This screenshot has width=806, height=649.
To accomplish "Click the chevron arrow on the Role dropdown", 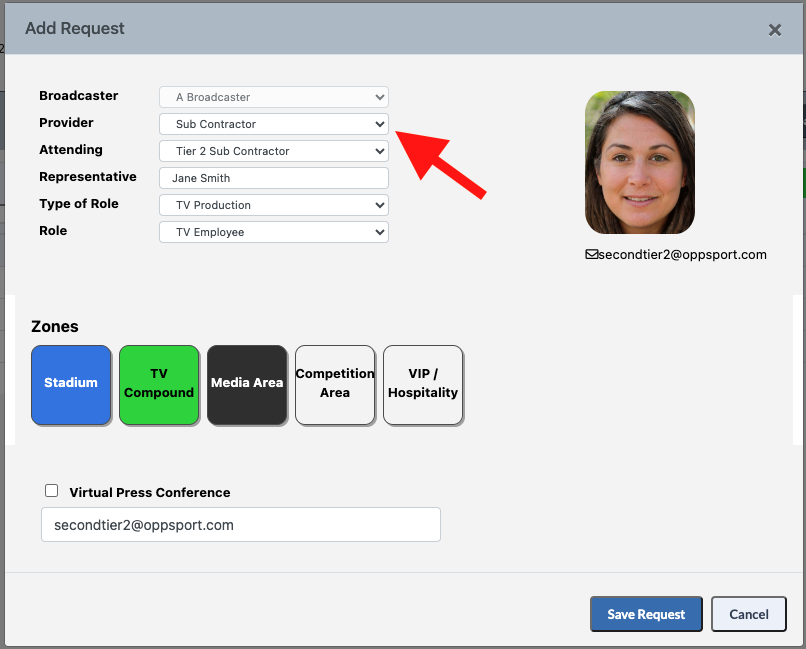I will (x=379, y=232).
